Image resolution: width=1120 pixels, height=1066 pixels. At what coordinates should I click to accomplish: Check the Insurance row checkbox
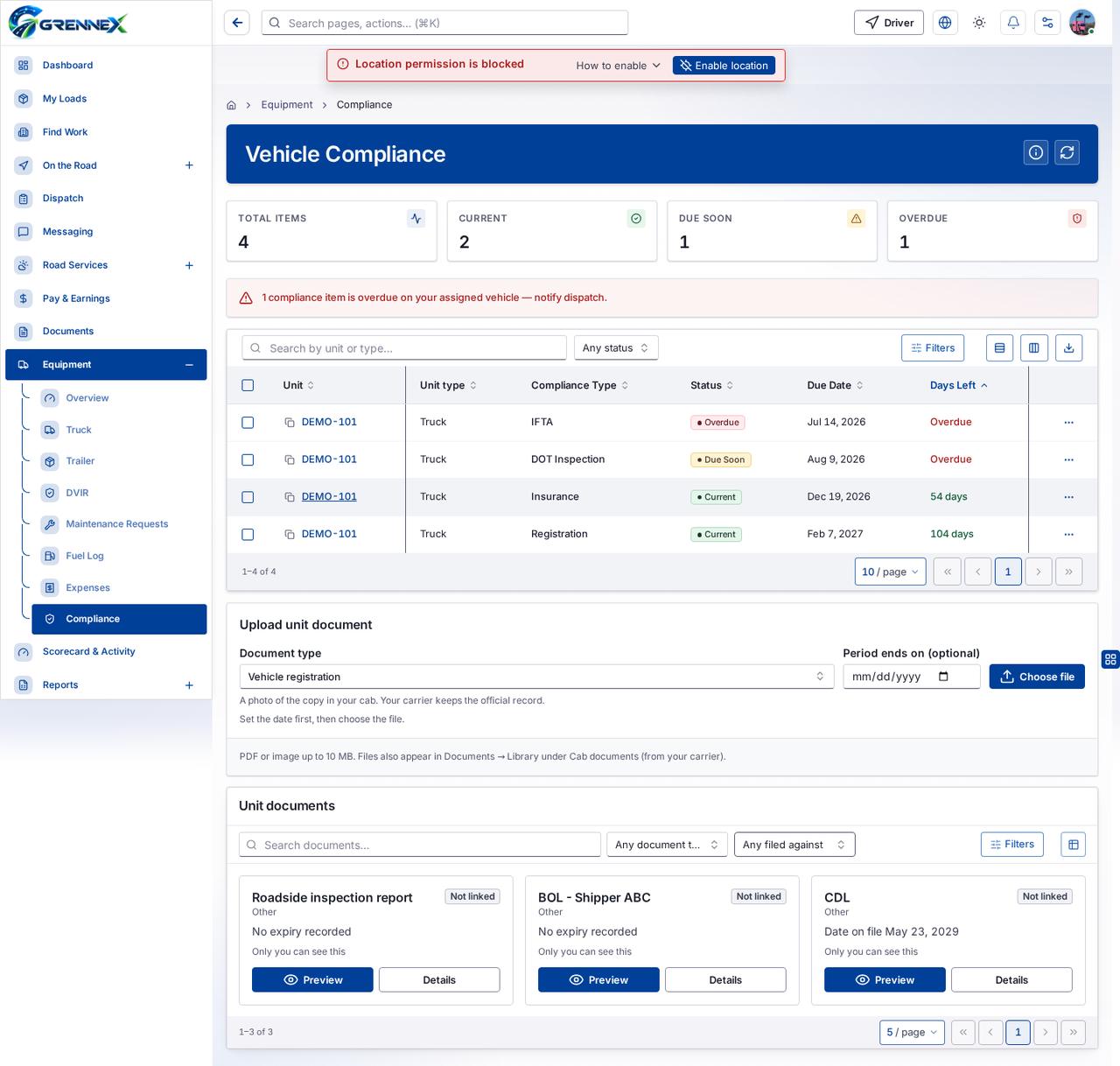click(x=248, y=497)
